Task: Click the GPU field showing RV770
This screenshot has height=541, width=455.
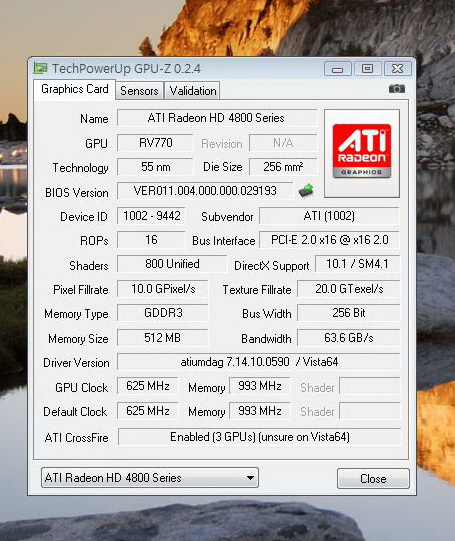Action: [x=155, y=143]
